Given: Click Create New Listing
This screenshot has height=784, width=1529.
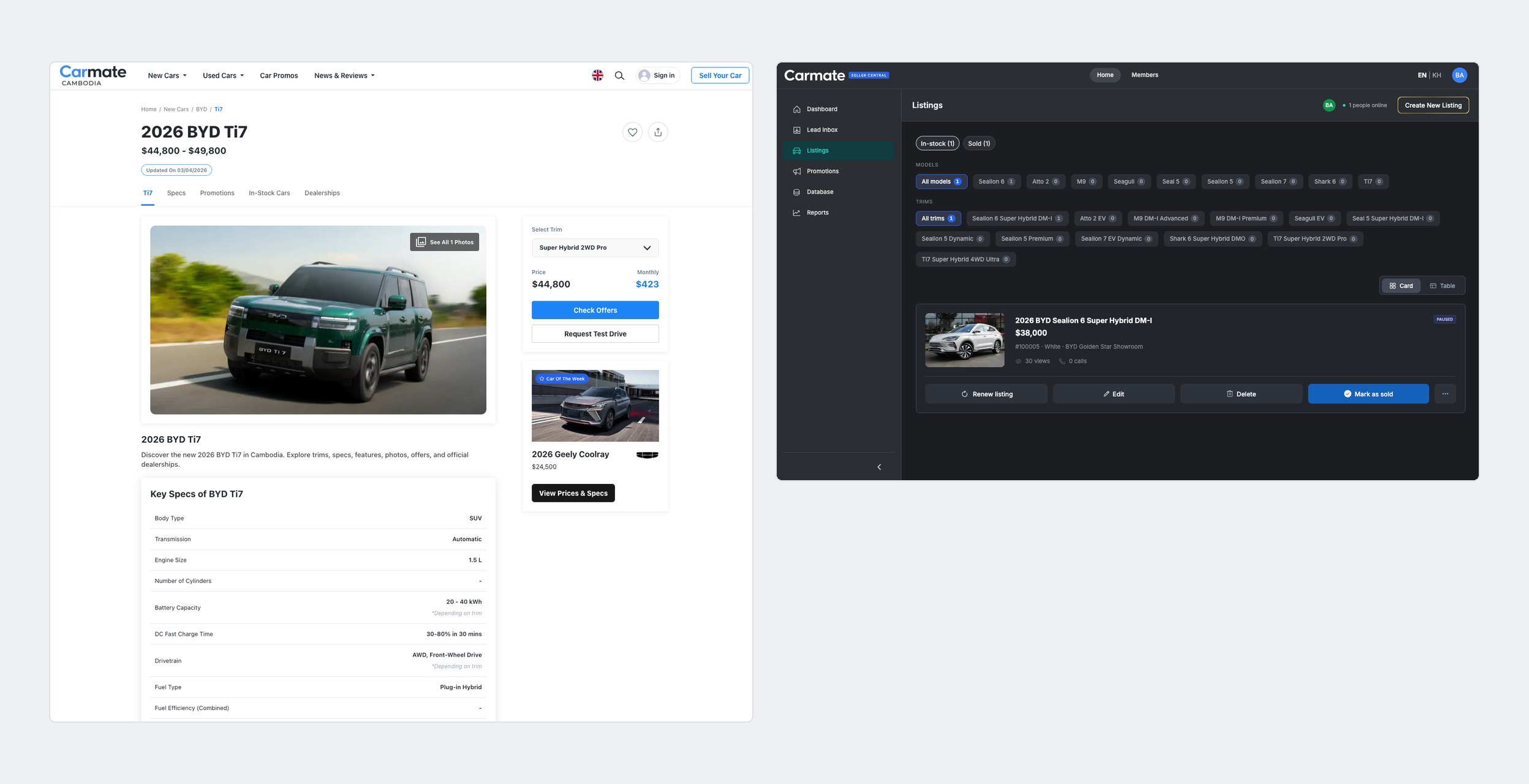Looking at the screenshot, I should (1433, 105).
